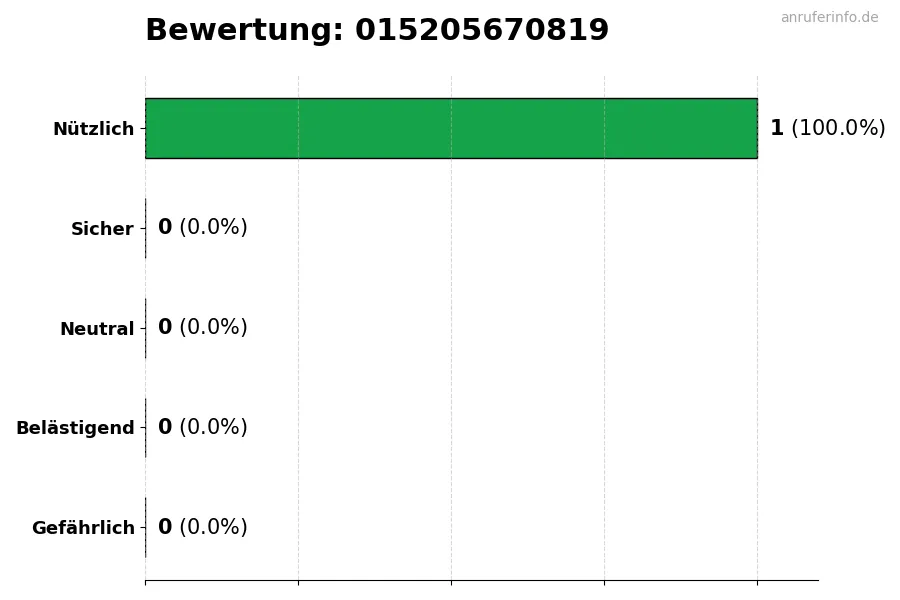Select the Belästigend category label

coord(75,428)
